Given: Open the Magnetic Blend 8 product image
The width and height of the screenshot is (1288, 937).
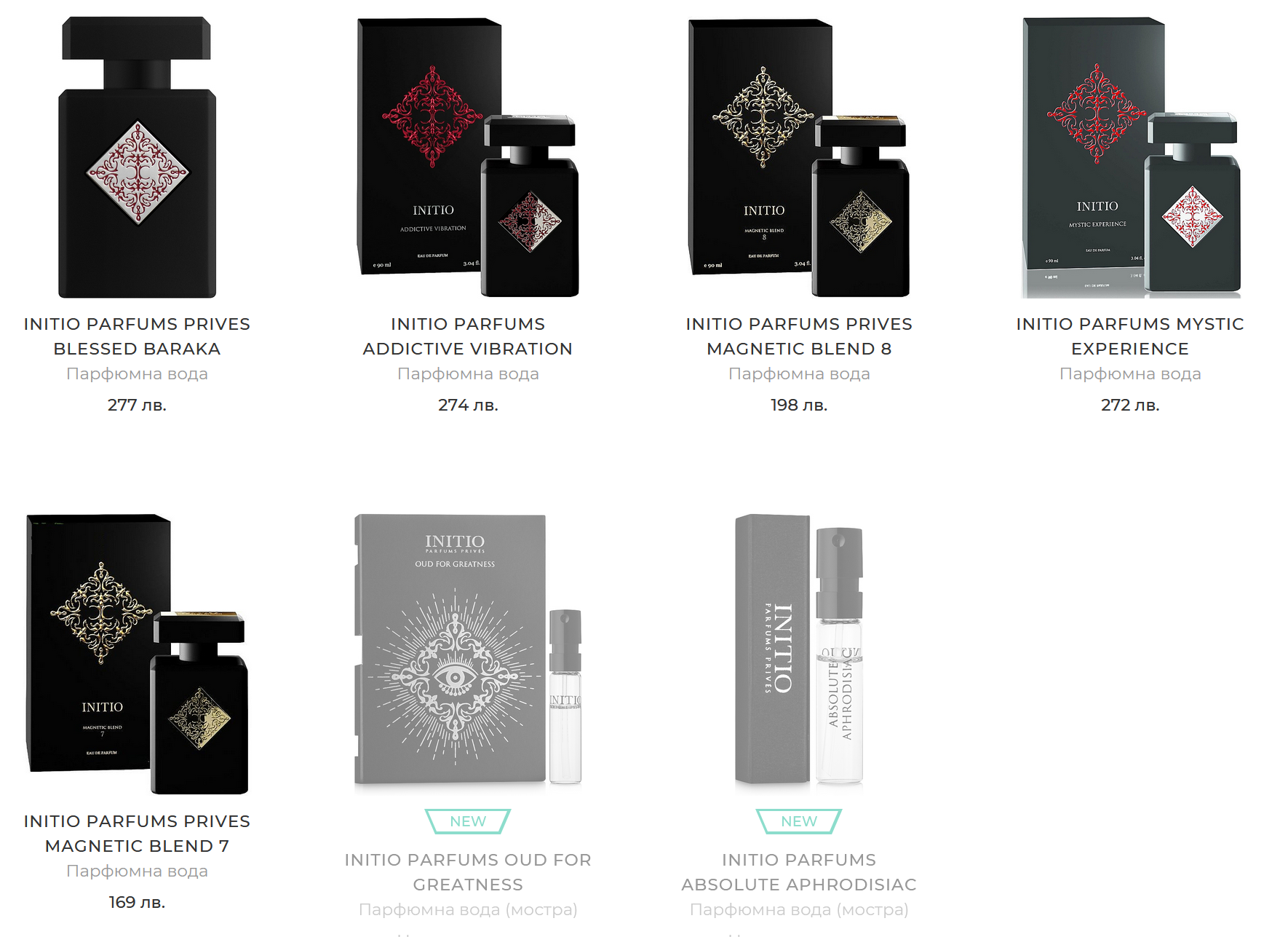Looking at the screenshot, I should [x=799, y=157].
